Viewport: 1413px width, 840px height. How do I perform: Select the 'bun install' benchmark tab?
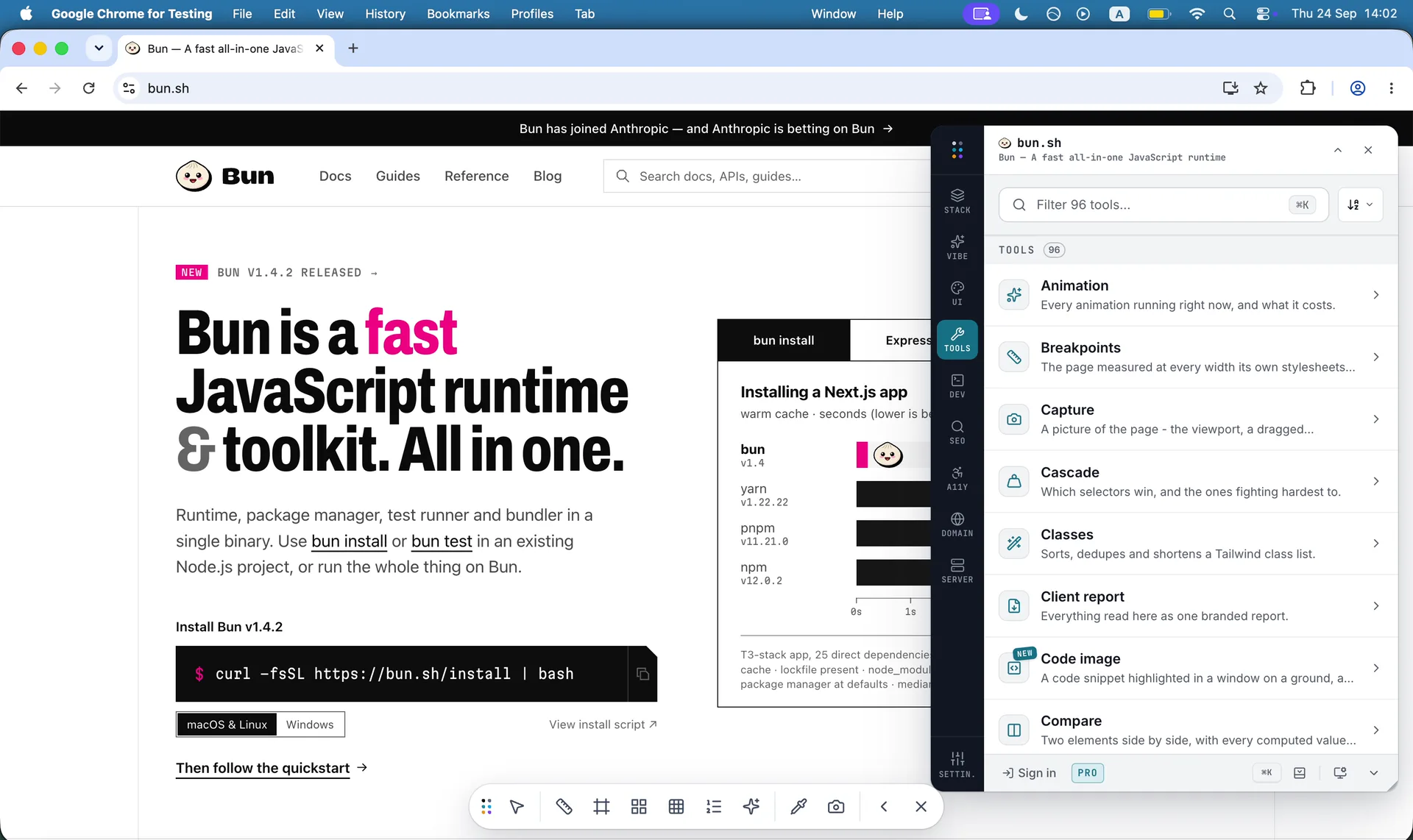(x=784, y=341)
